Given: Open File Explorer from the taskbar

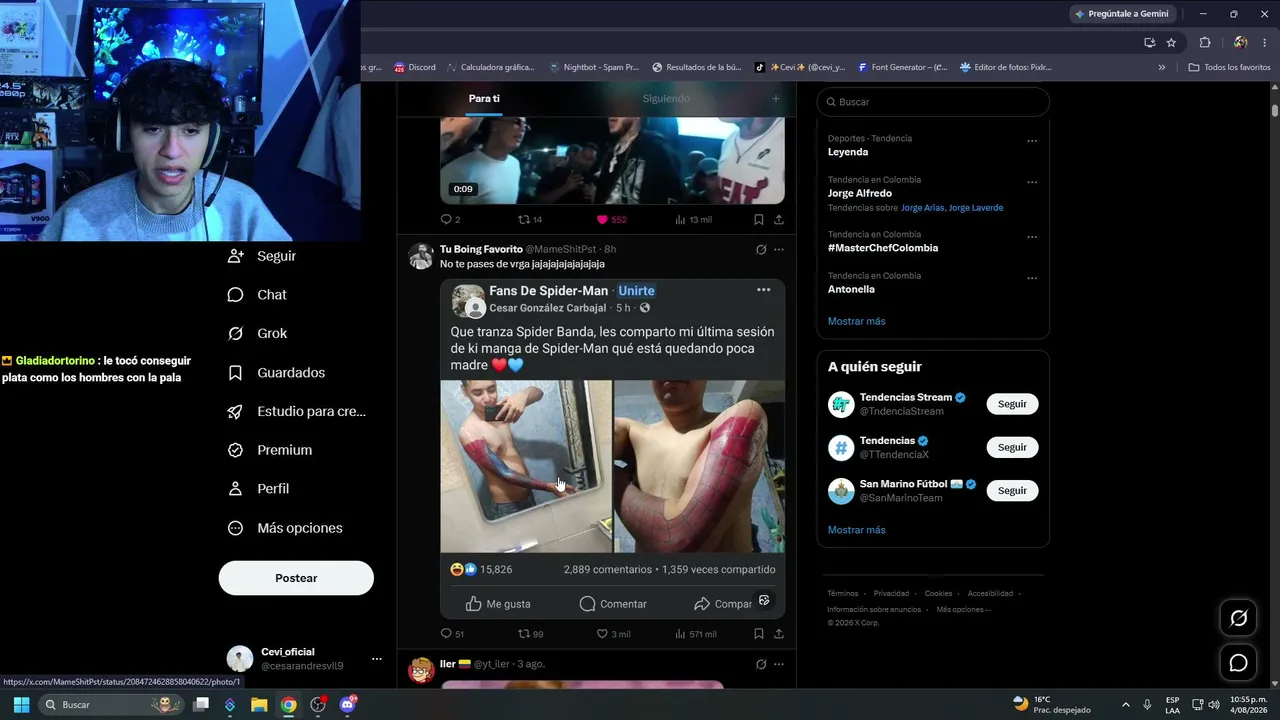Looking at the screenshot, I should (x=259, y=705).
